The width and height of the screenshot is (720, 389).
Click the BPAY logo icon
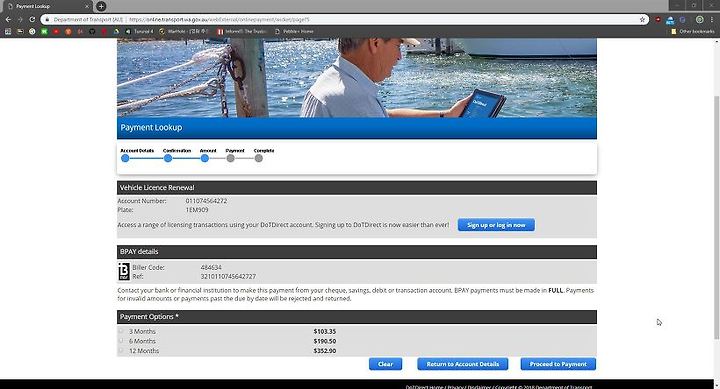coord(124,271)
